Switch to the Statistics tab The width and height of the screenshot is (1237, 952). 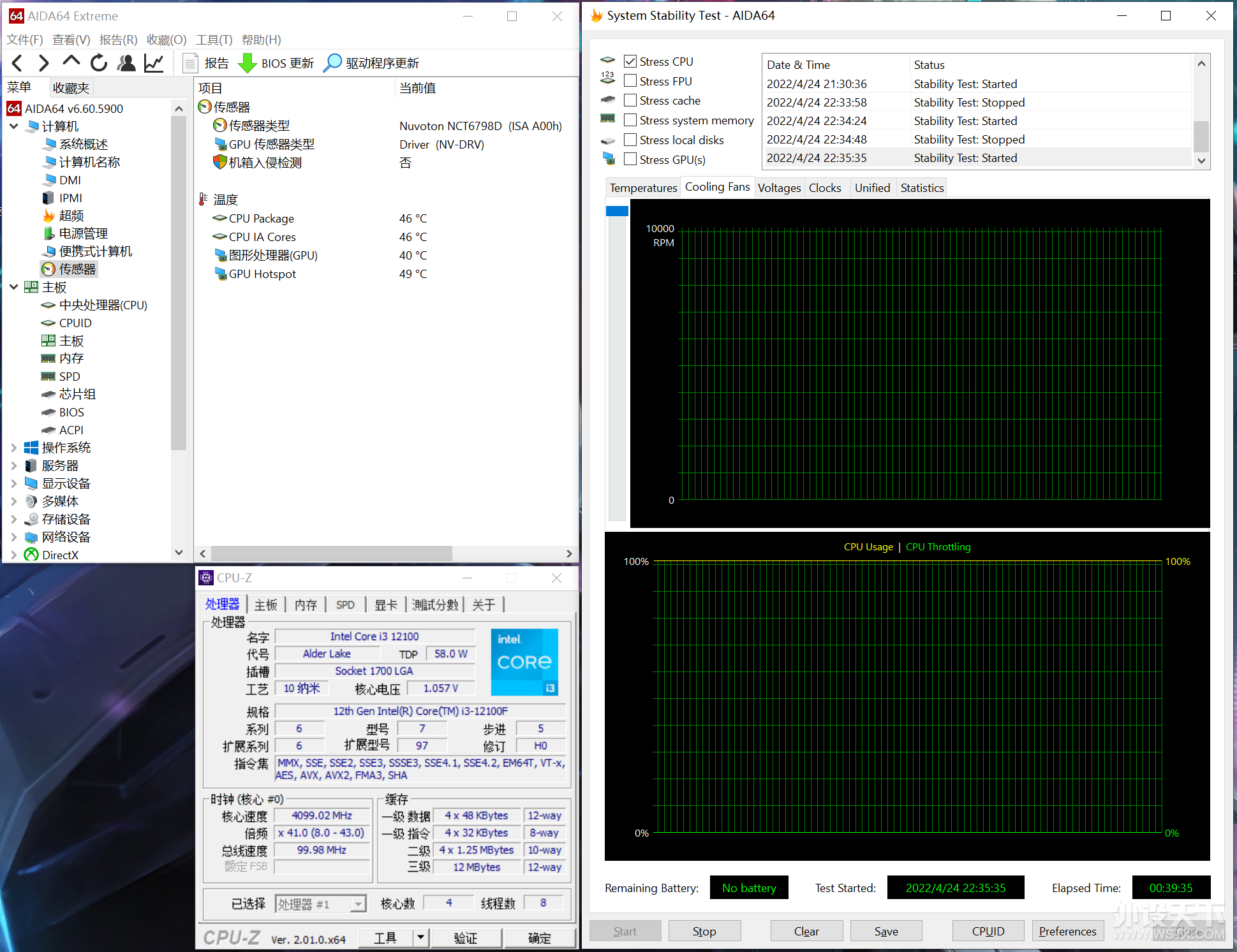[922, 187]
